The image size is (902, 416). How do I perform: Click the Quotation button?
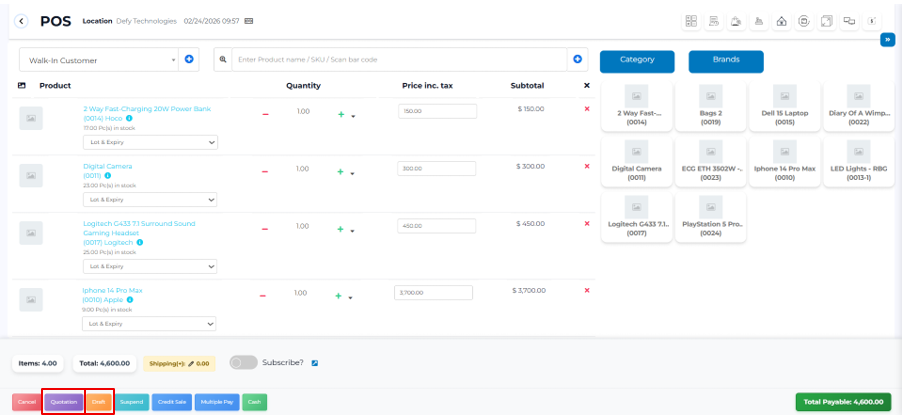(64, 401)
